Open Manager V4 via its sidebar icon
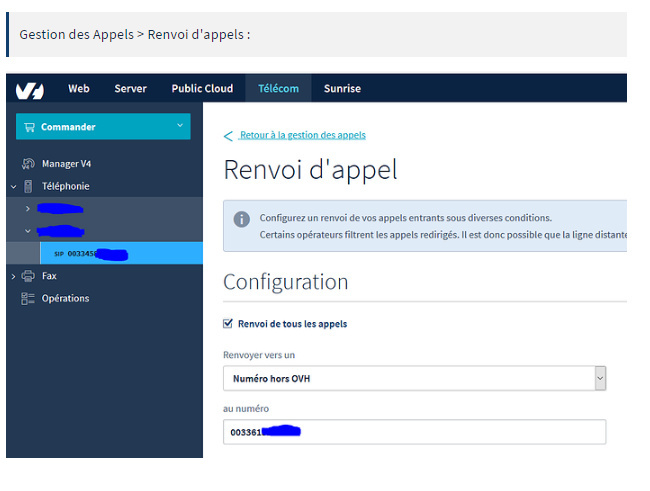 [28, 164]
